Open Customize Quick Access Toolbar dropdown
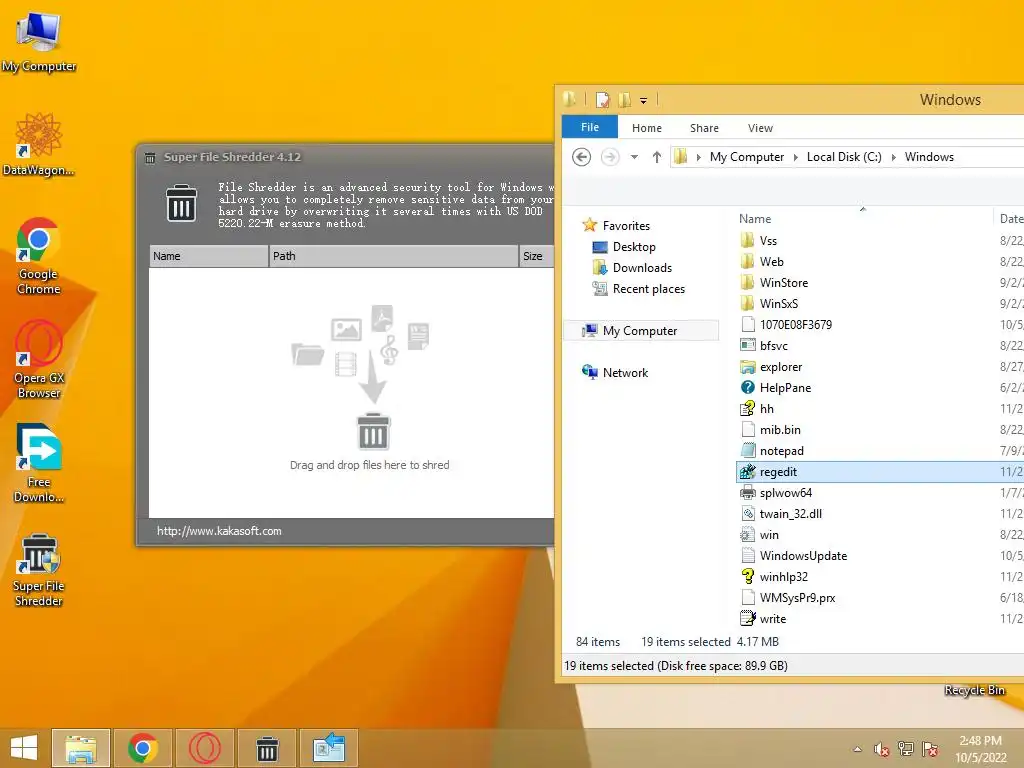1024x768 pixels. [x=643, y=101]
